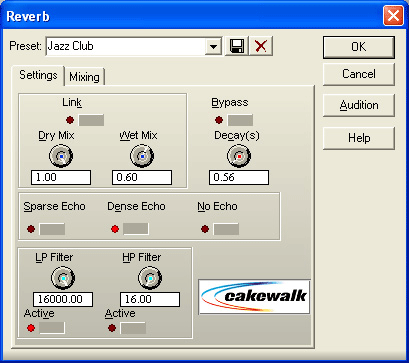Switch to the Mixing tab

(x=84, y=77)
